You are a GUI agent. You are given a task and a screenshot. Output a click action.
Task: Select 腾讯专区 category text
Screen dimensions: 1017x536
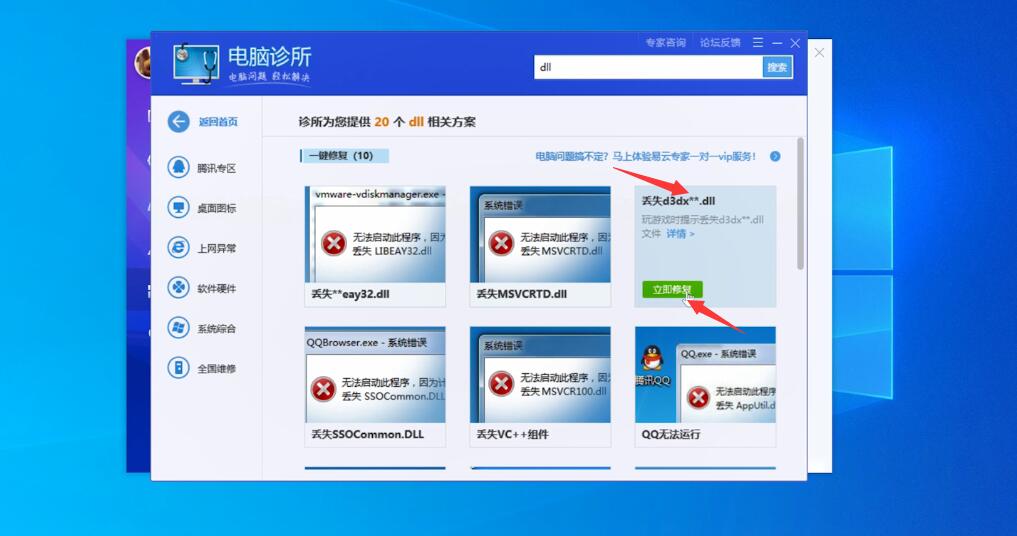click(217, 169)
